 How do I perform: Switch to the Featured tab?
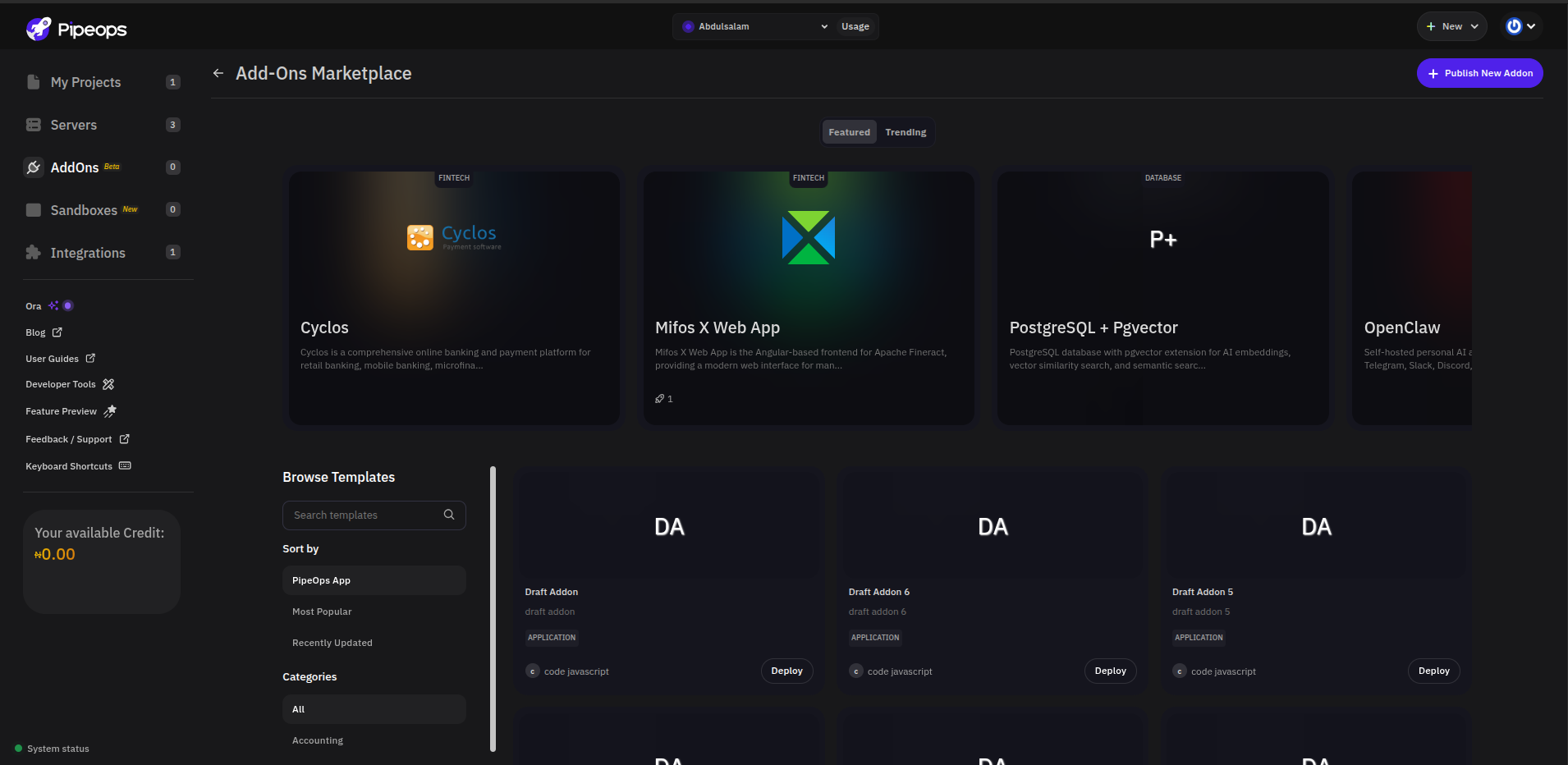(849, 132)
